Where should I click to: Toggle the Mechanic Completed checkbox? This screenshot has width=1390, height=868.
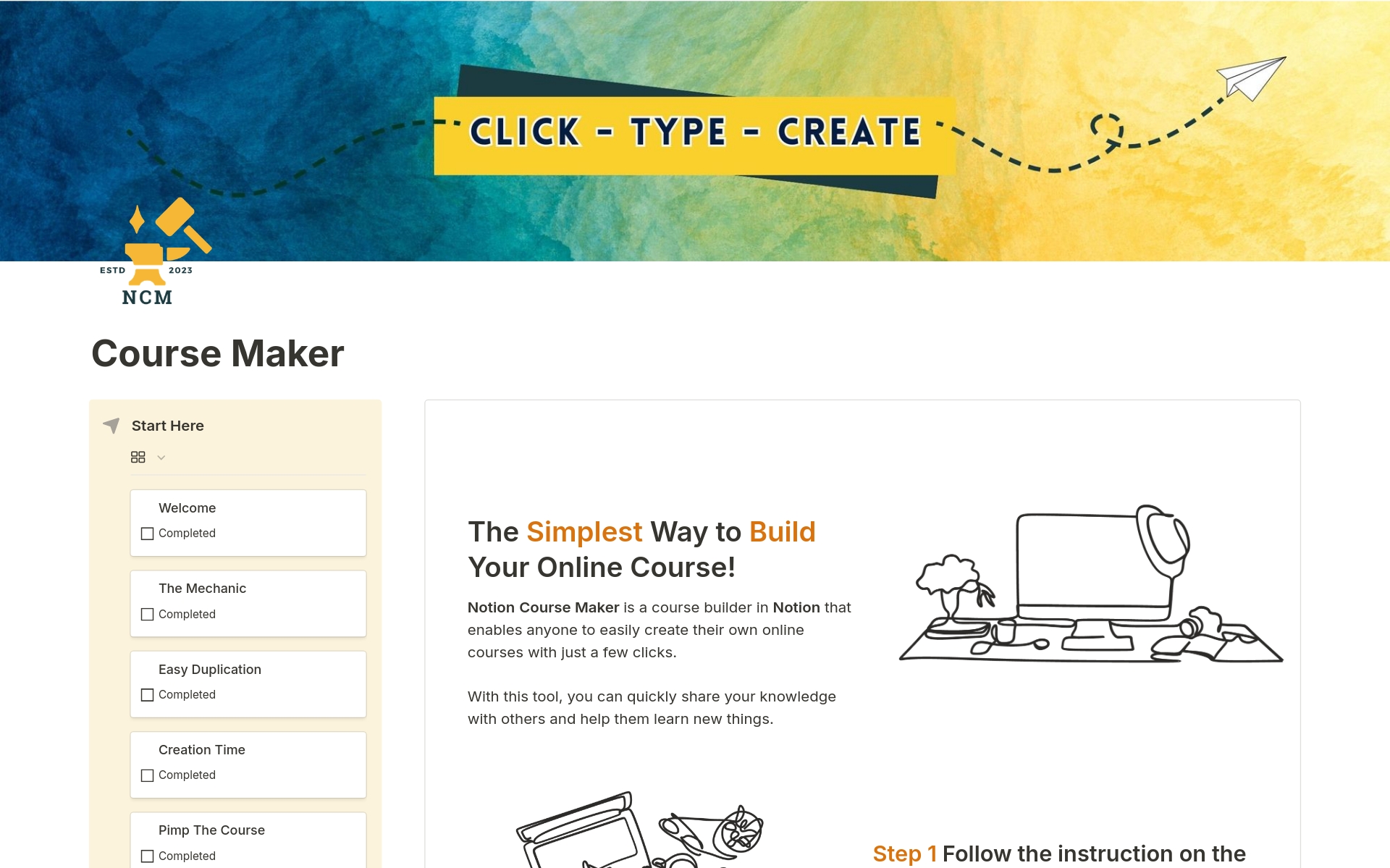pyautogui.click(x=146, y=614)
